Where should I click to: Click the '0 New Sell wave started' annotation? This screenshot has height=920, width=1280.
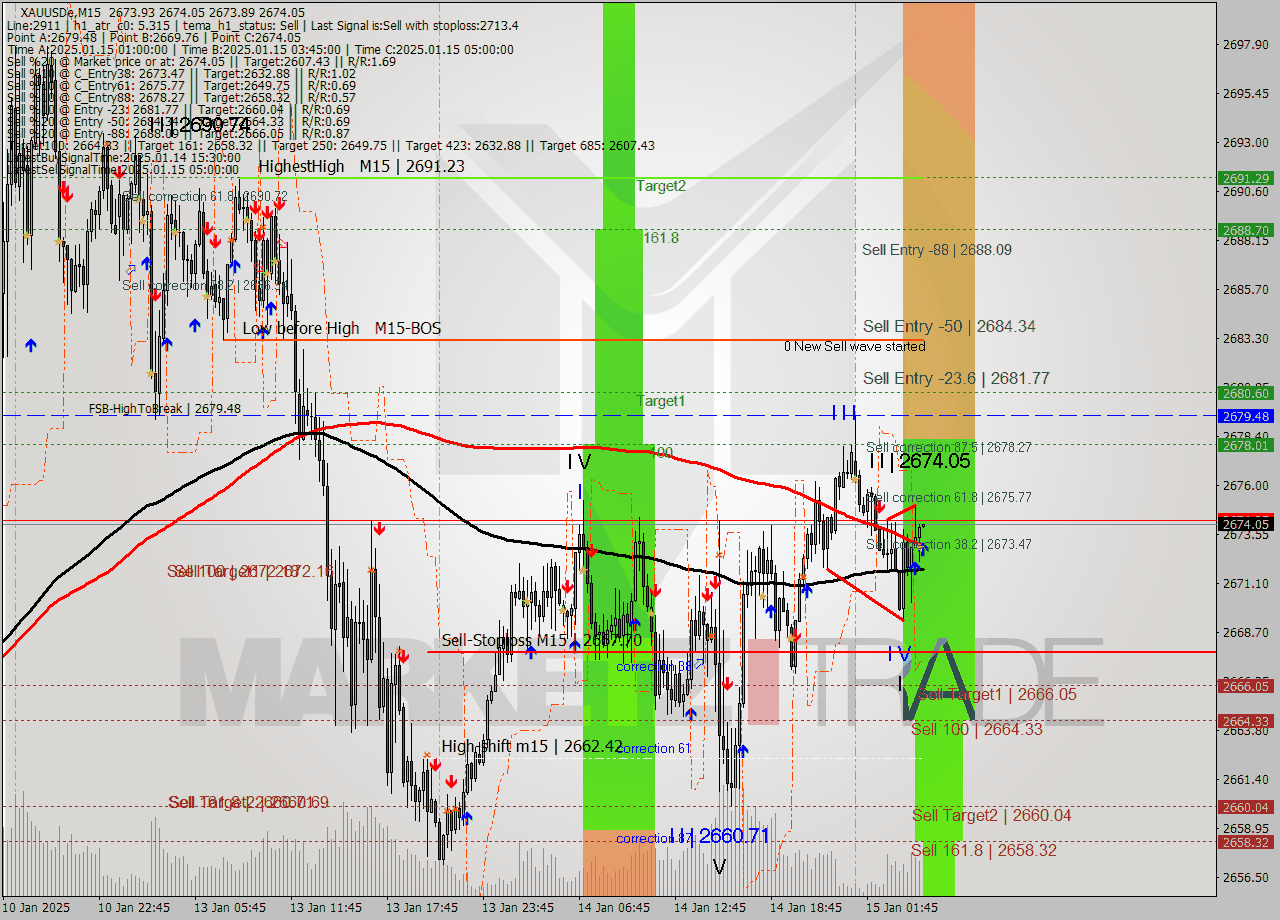tap(854, 347)
